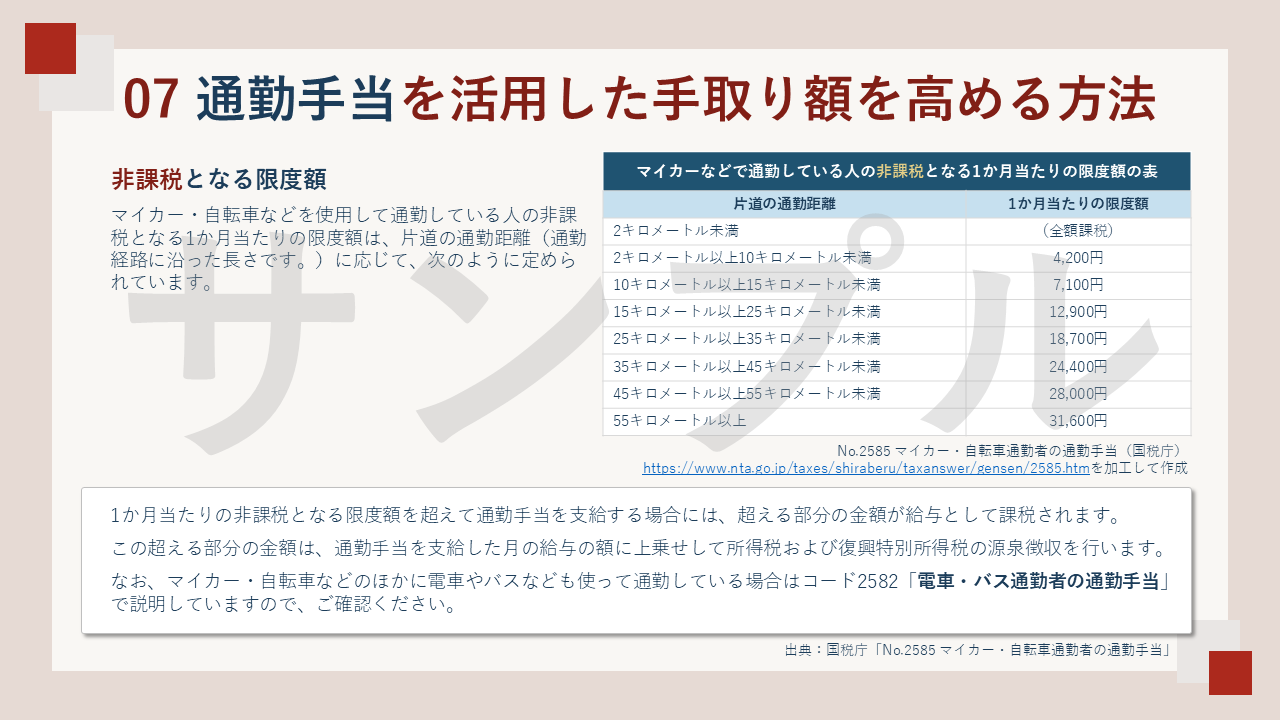The image size is (1280, 720).
Task: Click the 出典：国税庁 source footnote
Action: point(980,650)
